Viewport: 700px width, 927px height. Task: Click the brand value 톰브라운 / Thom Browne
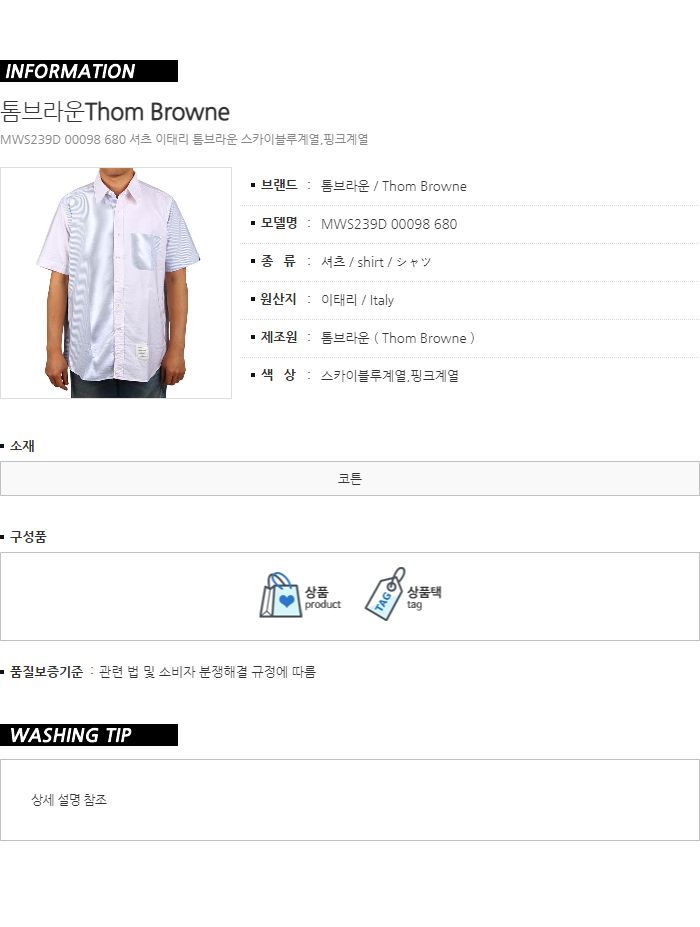[394, 186]
